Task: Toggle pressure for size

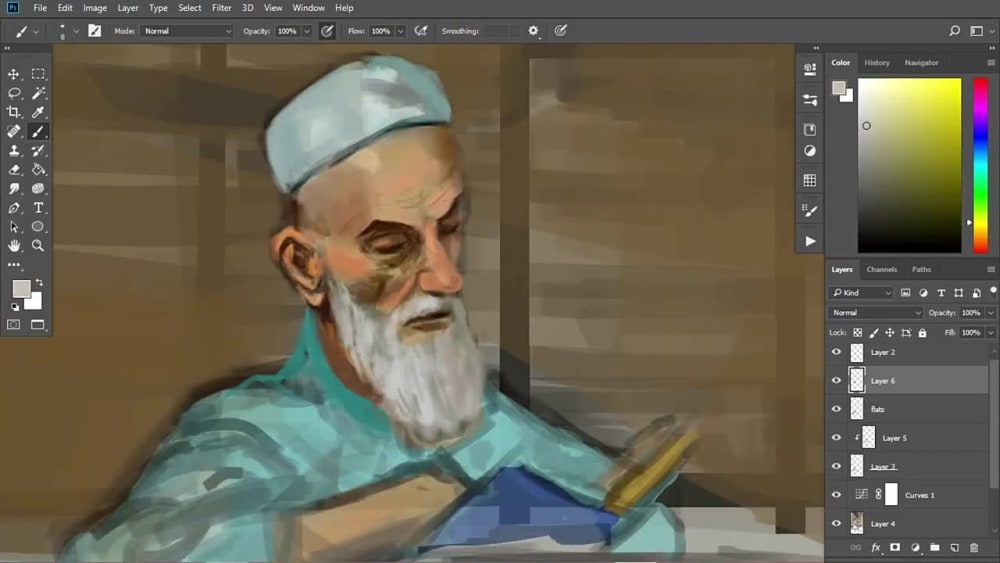Action: coord(561,31)
